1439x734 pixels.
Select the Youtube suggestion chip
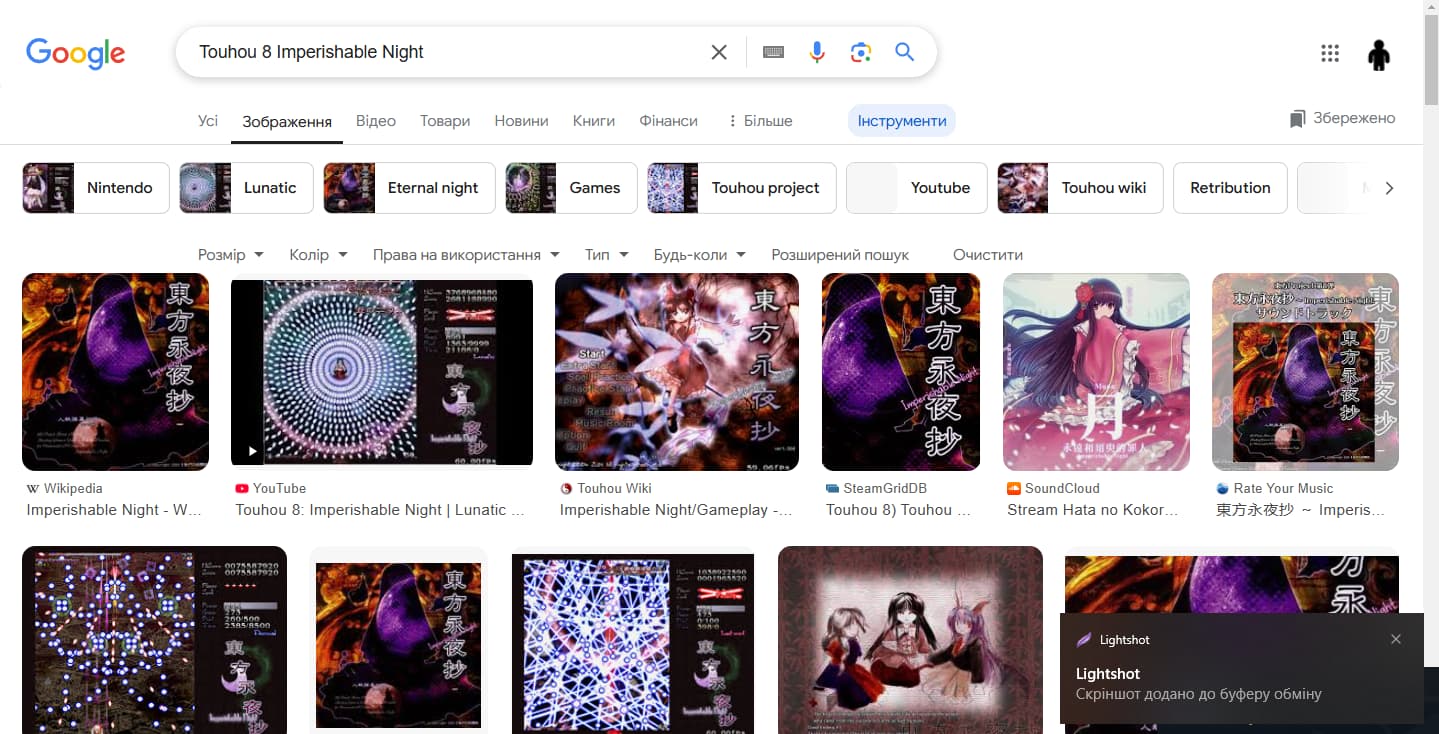(x=916, y=188)
